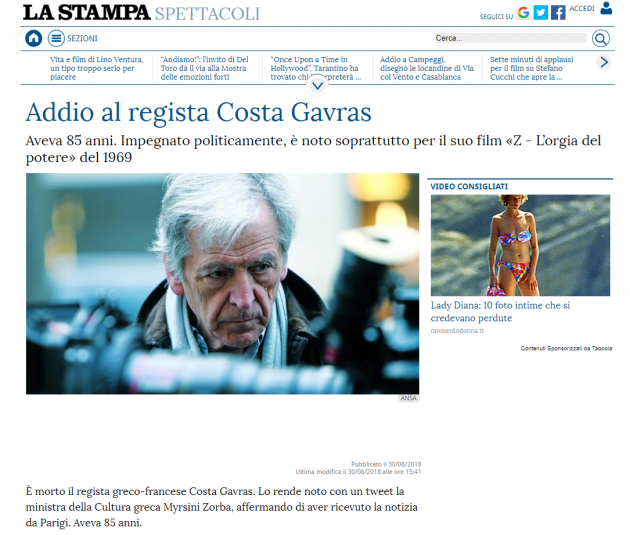Screen dimensions: 630x535
Task: Click the La Stampa logo
Action: coord(85,12)
